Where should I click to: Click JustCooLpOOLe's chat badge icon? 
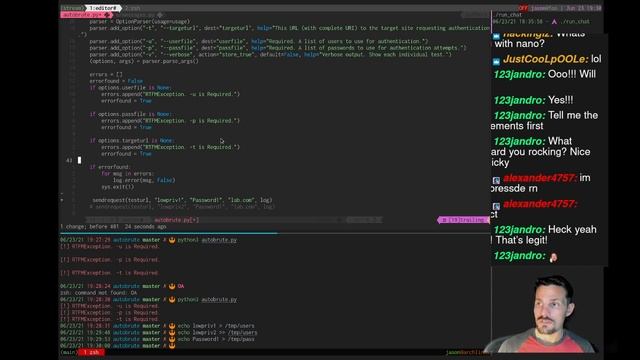tap(496, 61)
